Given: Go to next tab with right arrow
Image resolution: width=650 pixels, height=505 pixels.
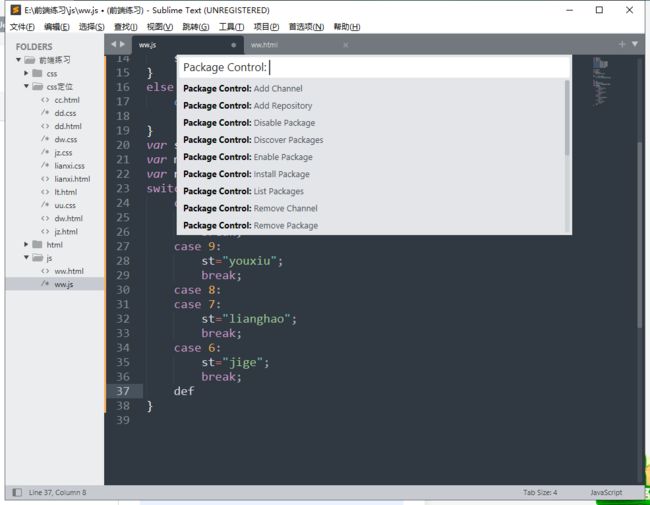Looking at the screenshot, I should click(x=122, y=44).
